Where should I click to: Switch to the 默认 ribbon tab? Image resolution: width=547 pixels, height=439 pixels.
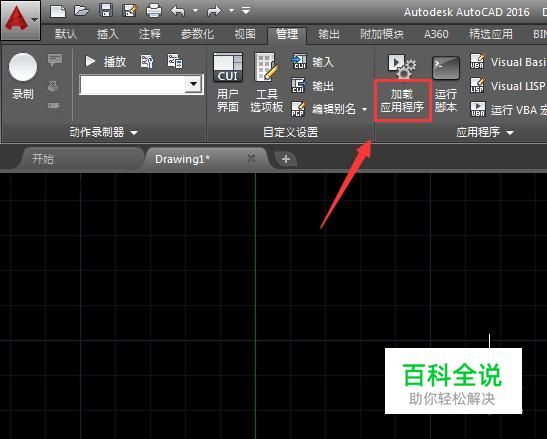click(x=66, y=34)
